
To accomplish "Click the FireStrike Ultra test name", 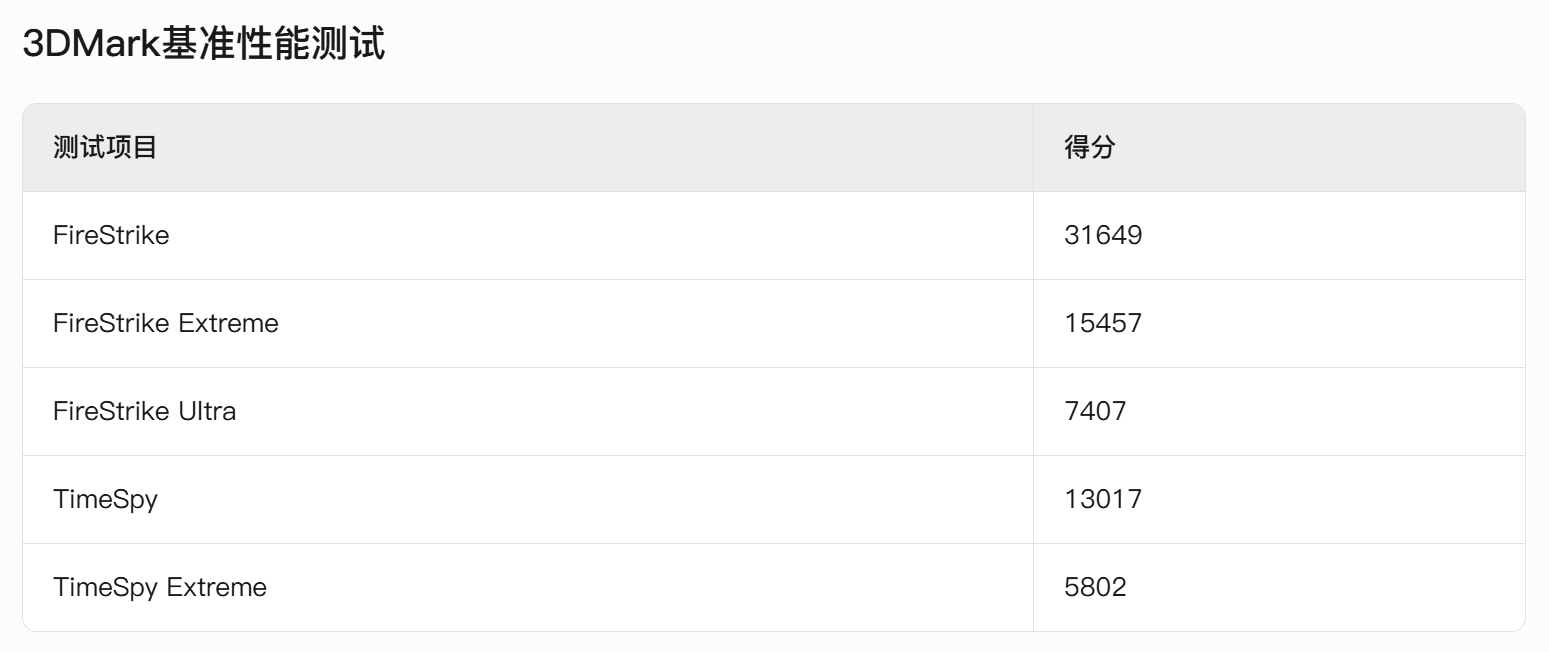I will 145,411.
